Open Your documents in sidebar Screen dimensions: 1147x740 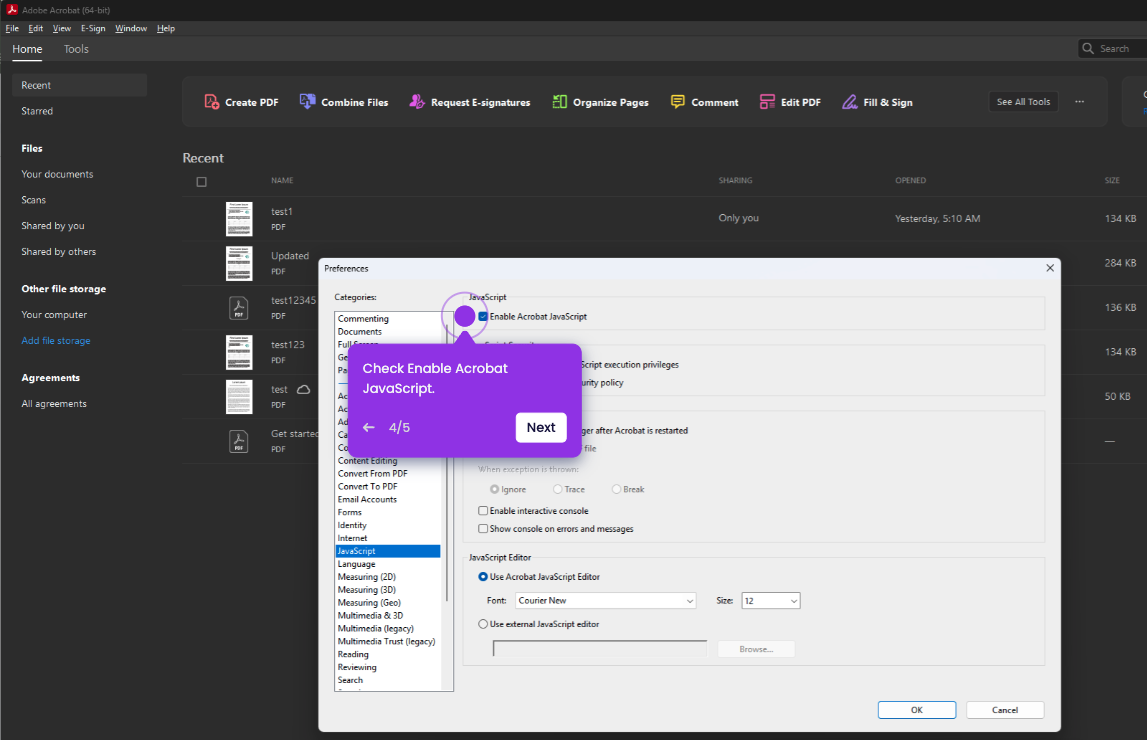click(x=57, y=174)
